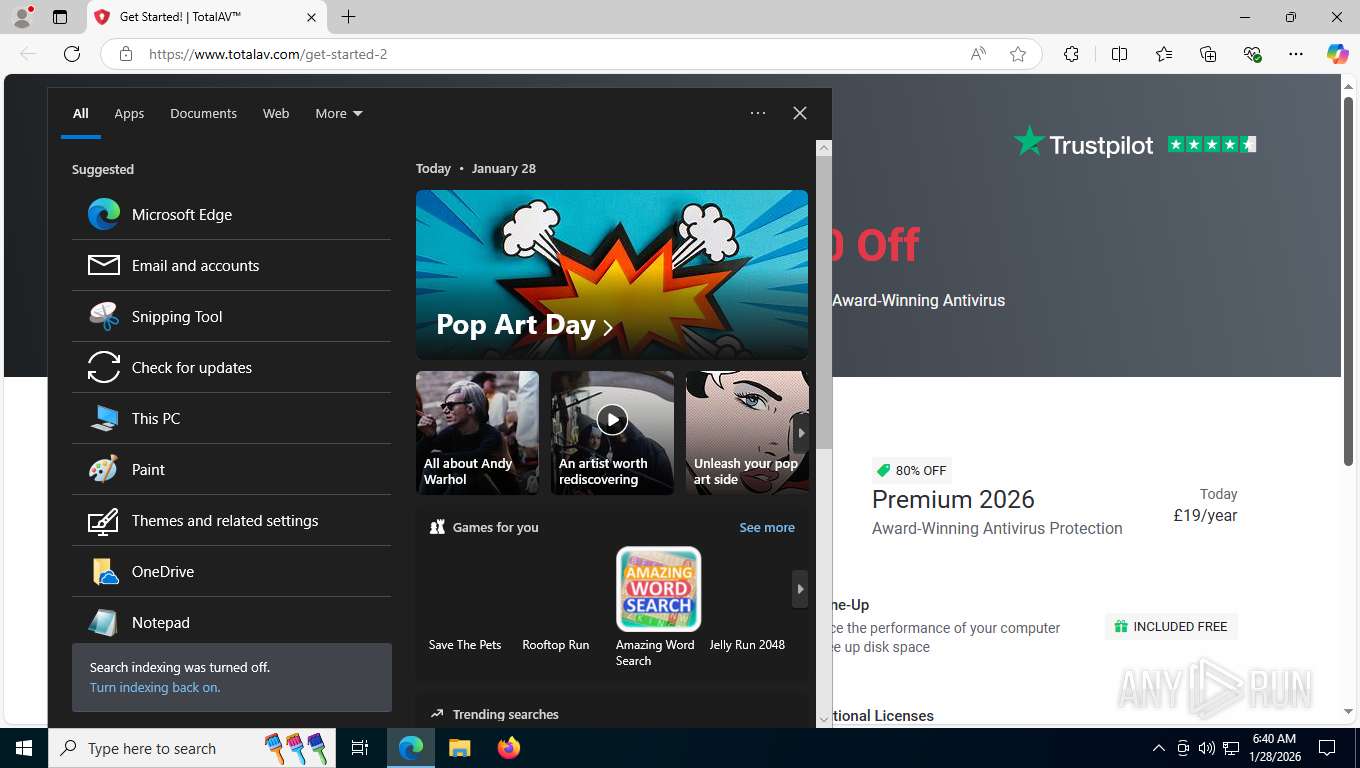Close the Get Started TotalAV tab

[x=311, y=17]
